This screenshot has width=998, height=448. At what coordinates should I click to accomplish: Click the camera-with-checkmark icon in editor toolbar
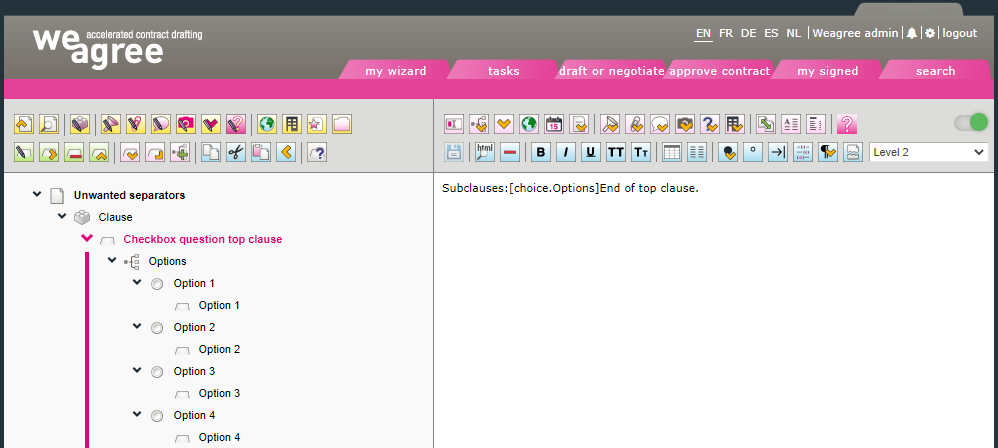(x=685, y=124)
